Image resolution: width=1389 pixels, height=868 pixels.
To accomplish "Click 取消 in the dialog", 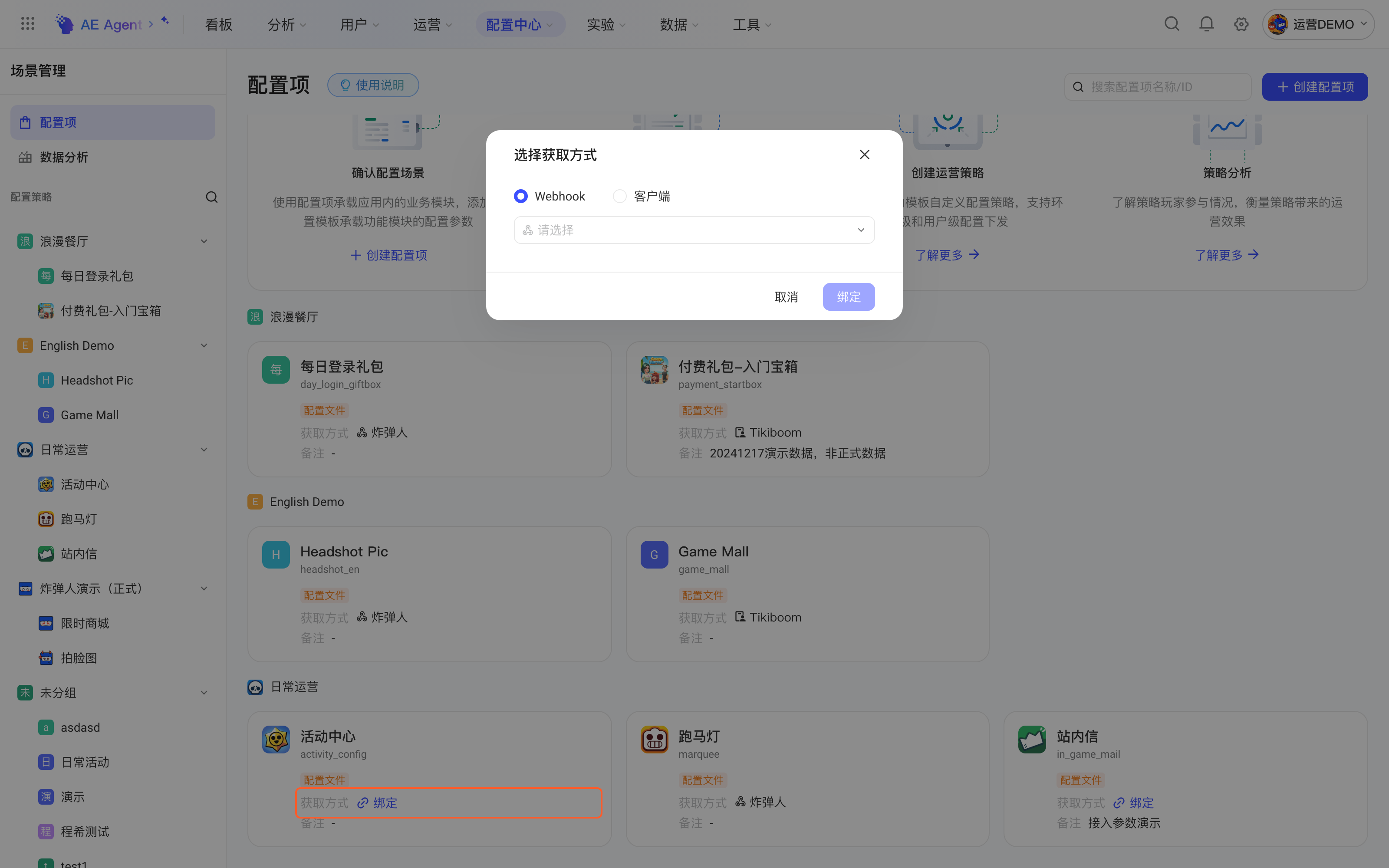I will tap(786, 297).
